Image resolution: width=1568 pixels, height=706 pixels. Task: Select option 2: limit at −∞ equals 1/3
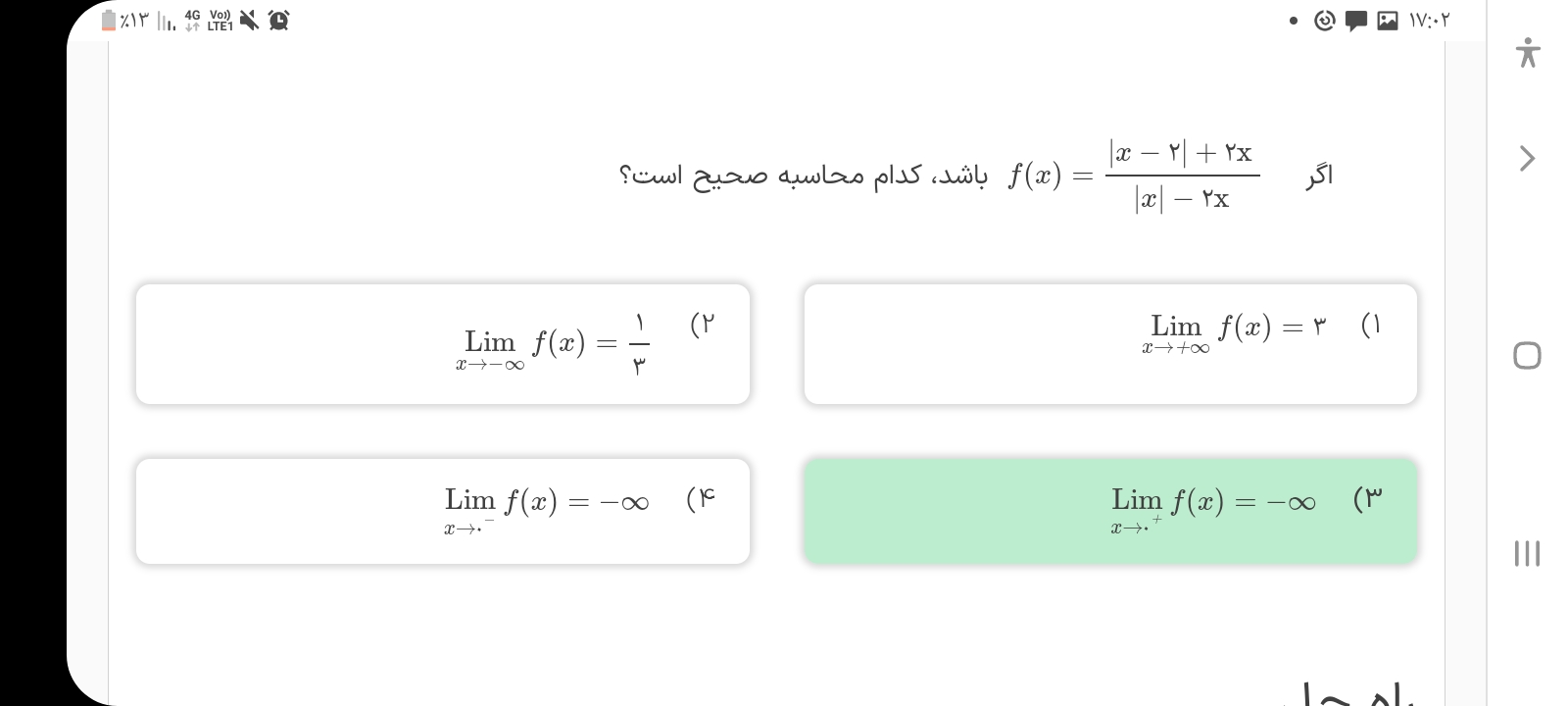coord(443,344)
